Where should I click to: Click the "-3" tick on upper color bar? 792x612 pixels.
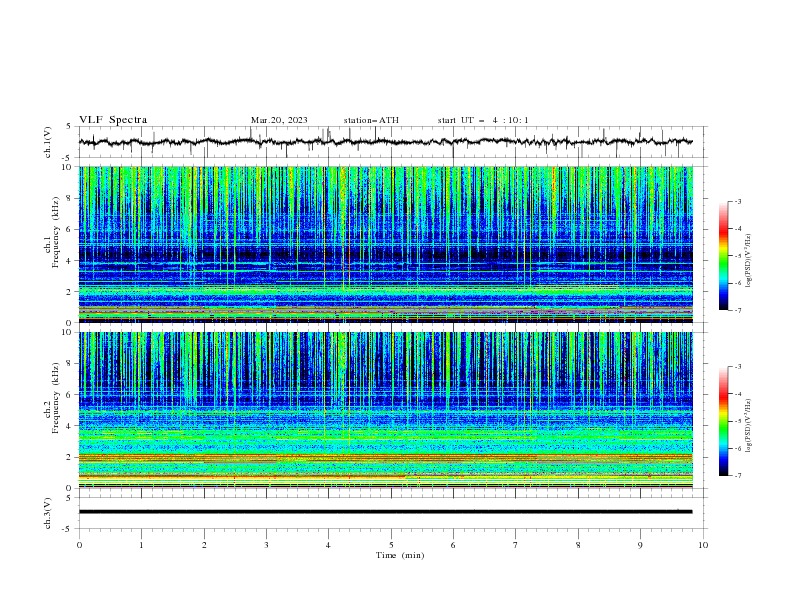point(738,201)
